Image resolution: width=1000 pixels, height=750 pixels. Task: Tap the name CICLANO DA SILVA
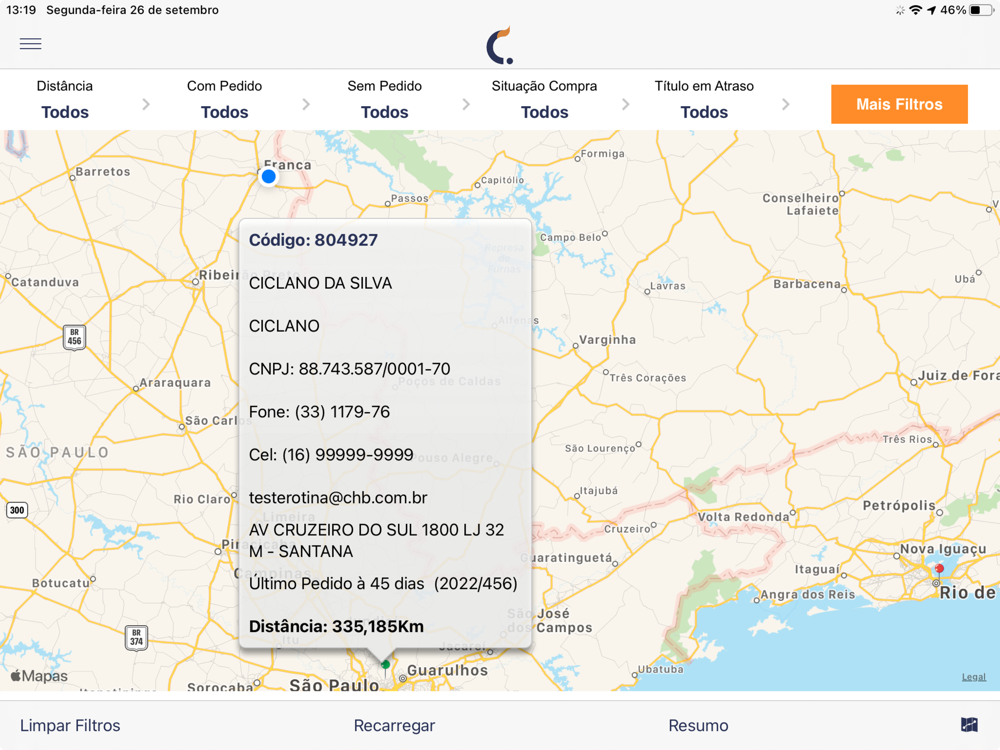(320, 283)
